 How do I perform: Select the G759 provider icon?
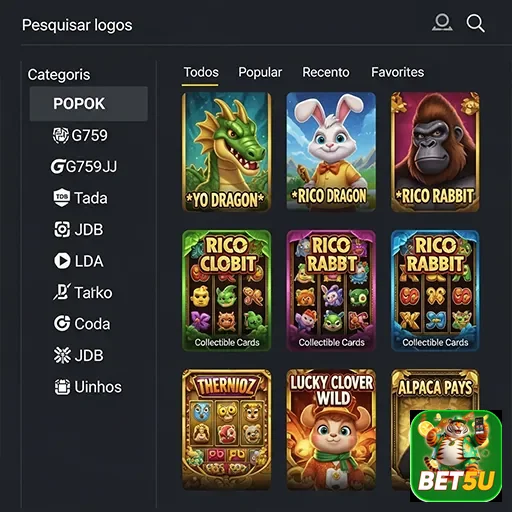click(61, 135)
